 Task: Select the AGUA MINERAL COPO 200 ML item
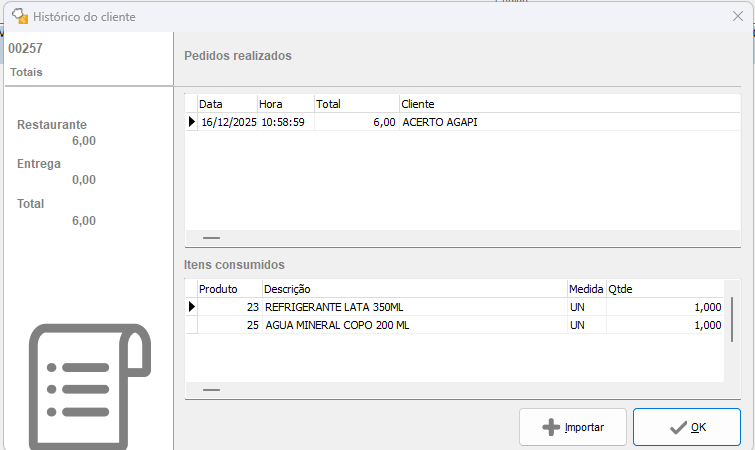coord(414,325)
